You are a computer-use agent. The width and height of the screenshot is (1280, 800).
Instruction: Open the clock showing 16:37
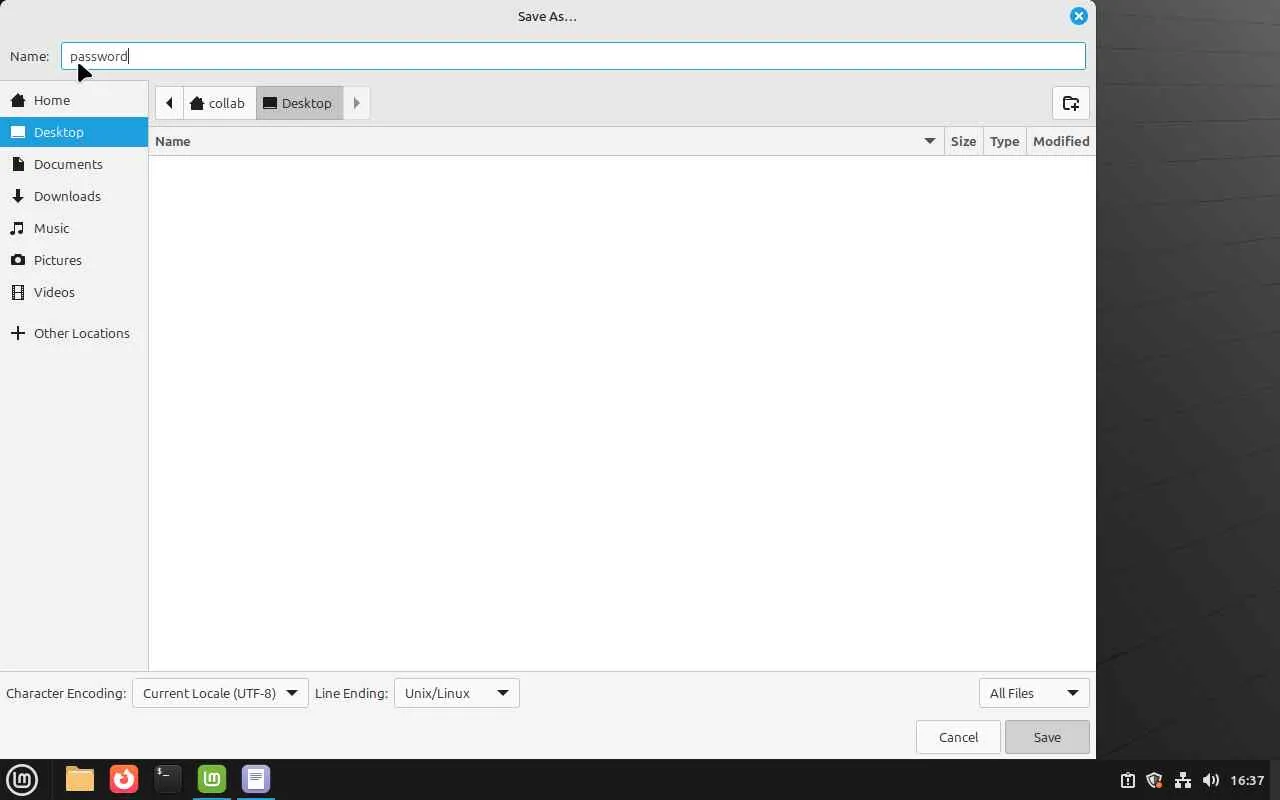[1247, 780]
